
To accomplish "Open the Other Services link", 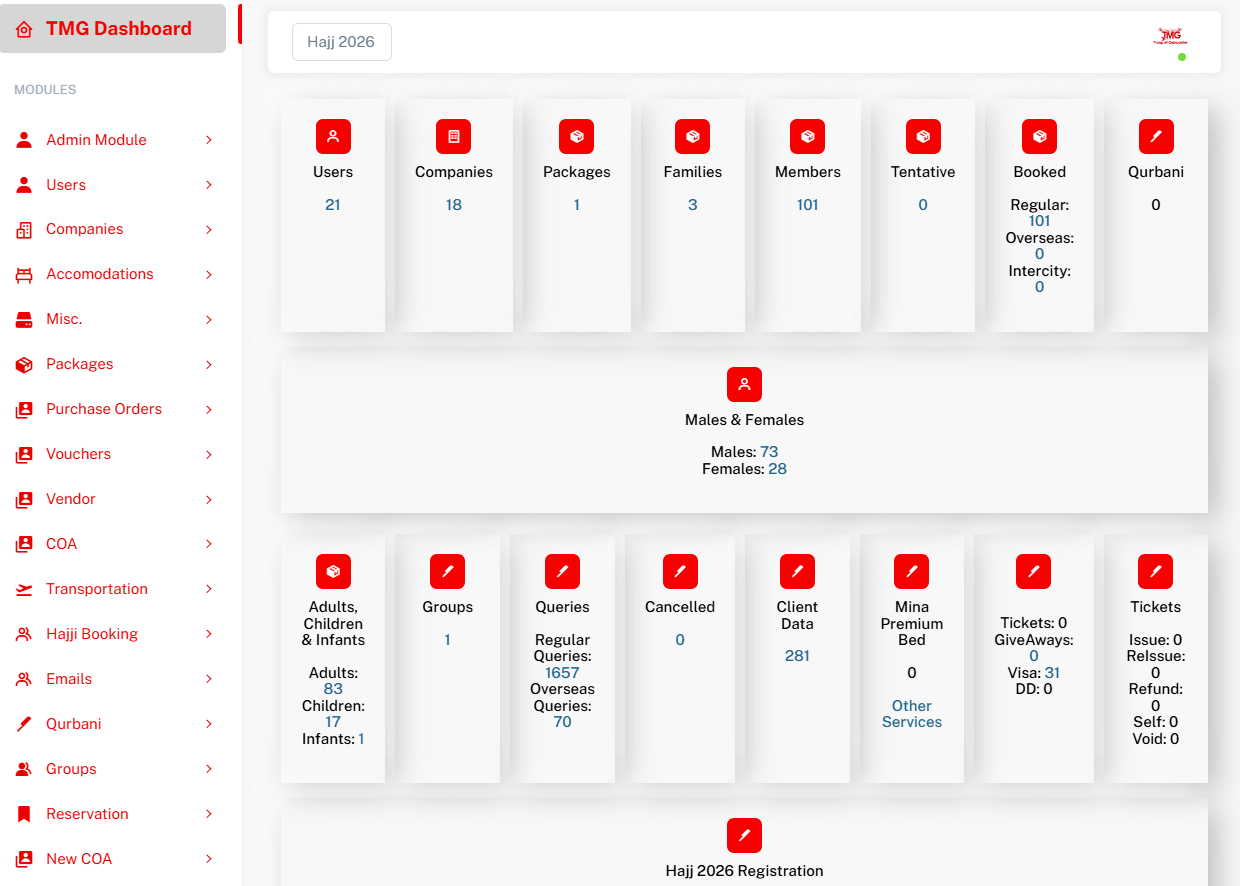I will click(912, 714).
